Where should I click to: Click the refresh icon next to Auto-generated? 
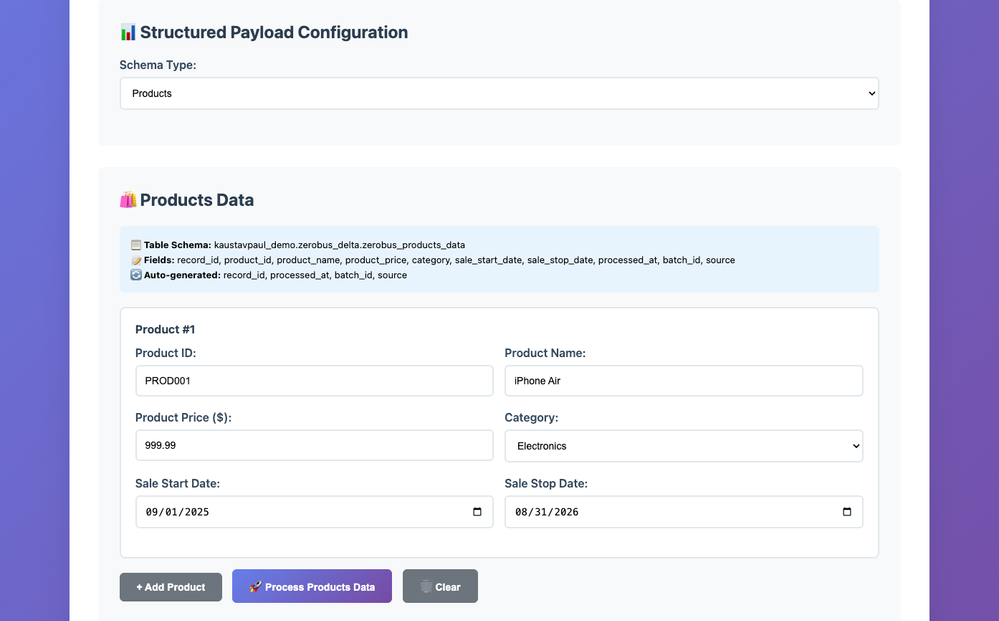pyautogui.click(x=136, y=275)
